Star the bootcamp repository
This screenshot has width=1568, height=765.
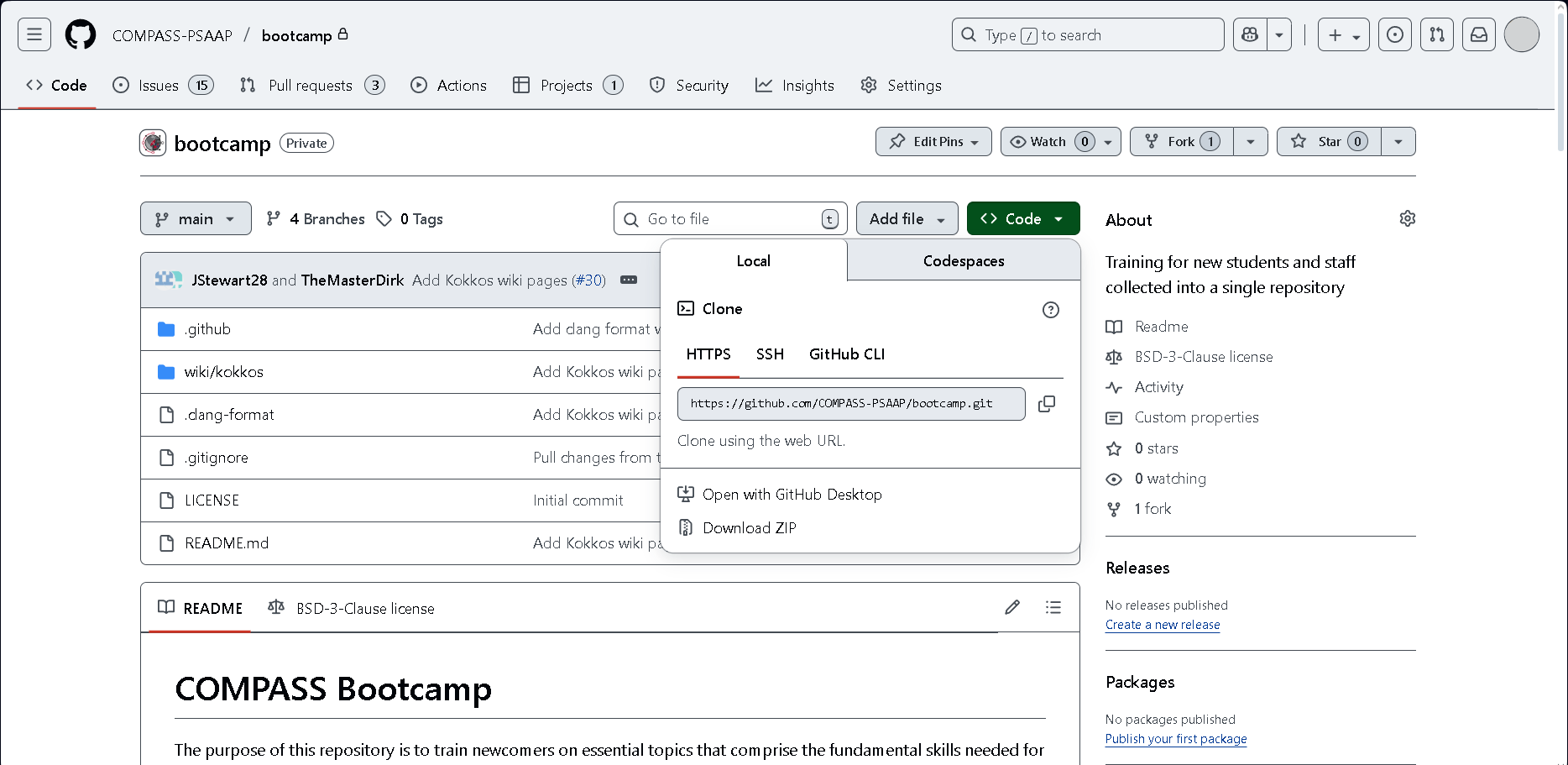[1330, 141]
